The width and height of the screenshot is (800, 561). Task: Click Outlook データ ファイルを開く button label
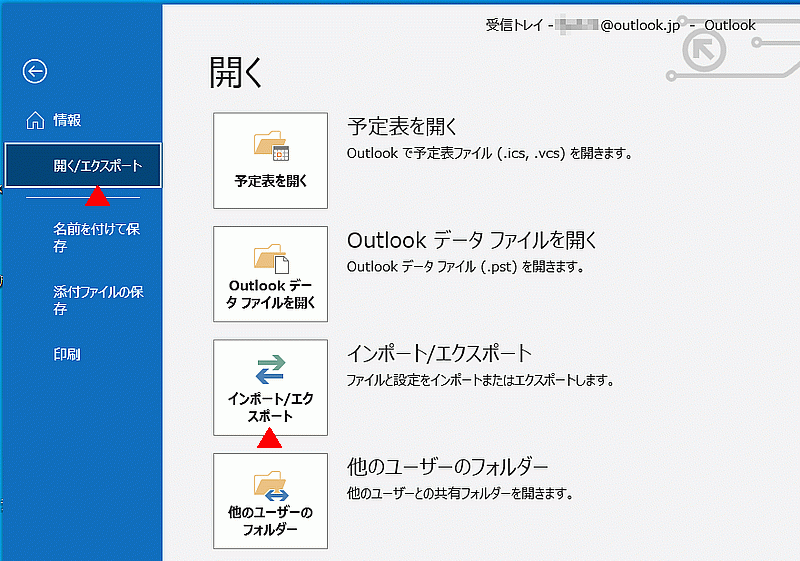(271, 294)
